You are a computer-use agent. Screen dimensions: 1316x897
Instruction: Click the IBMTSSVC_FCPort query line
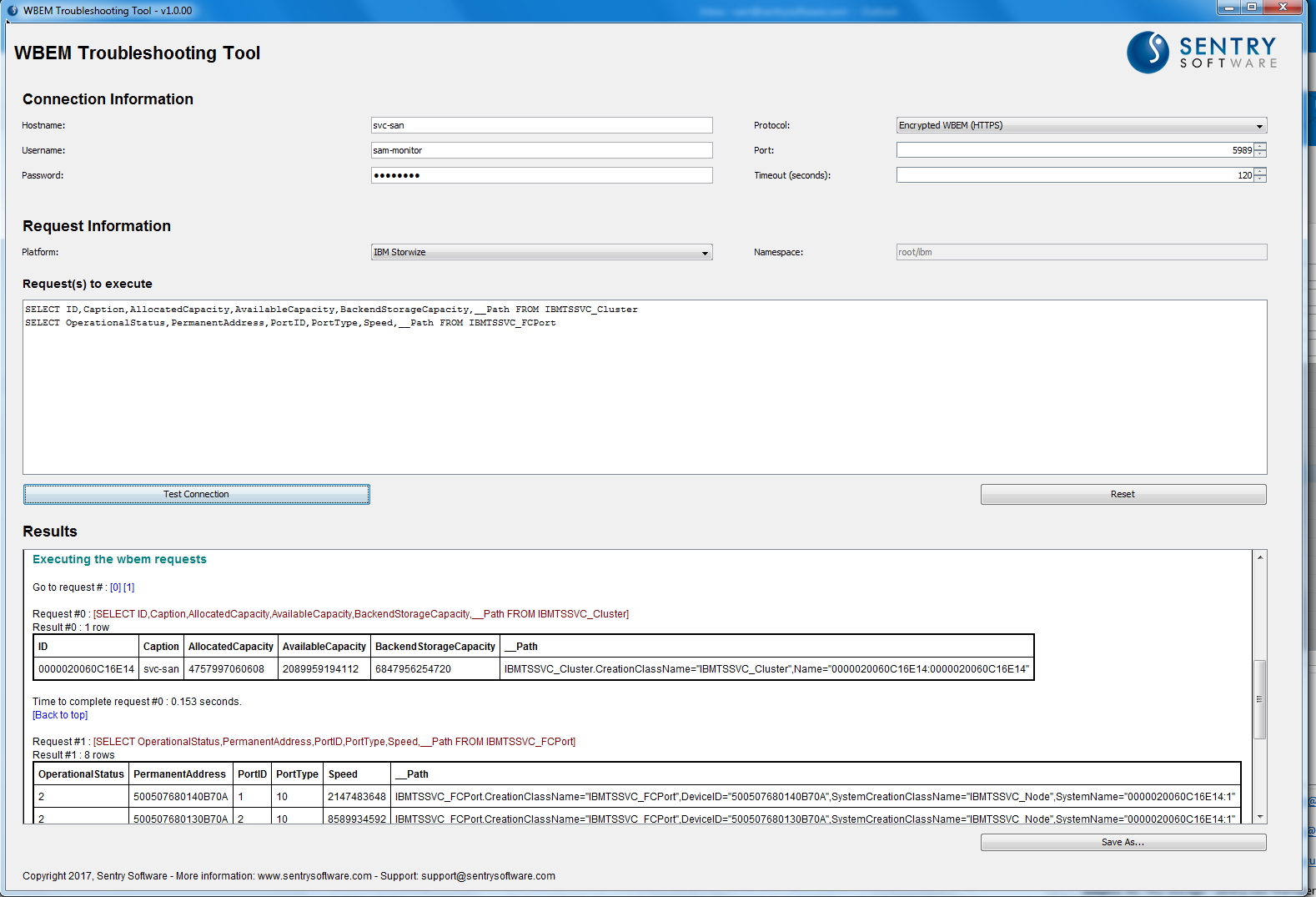click(x=290, y=323)
